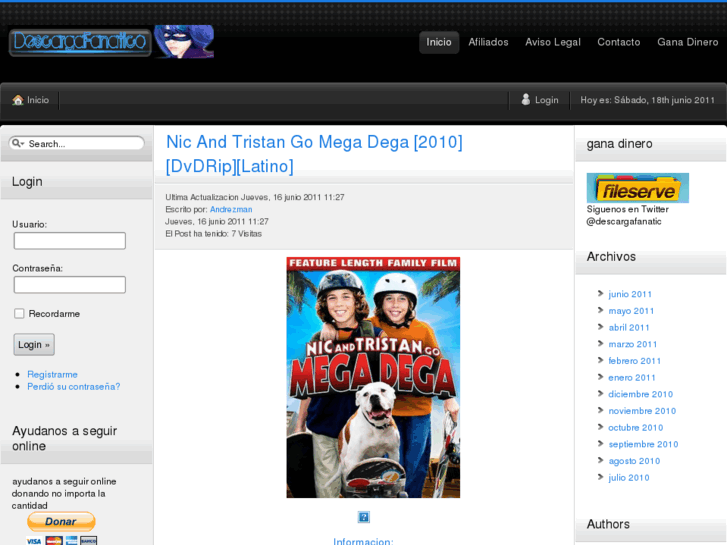Open the diciembre 2010 archive
Image resolution: width=727 pixels, height=545 pixels.
[641, 394]
